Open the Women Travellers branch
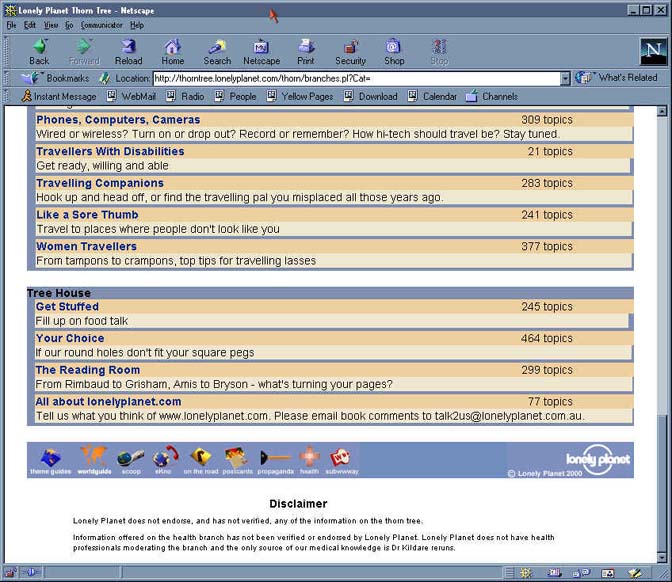Viewport: 672px width, 582px height. [86, 246]
